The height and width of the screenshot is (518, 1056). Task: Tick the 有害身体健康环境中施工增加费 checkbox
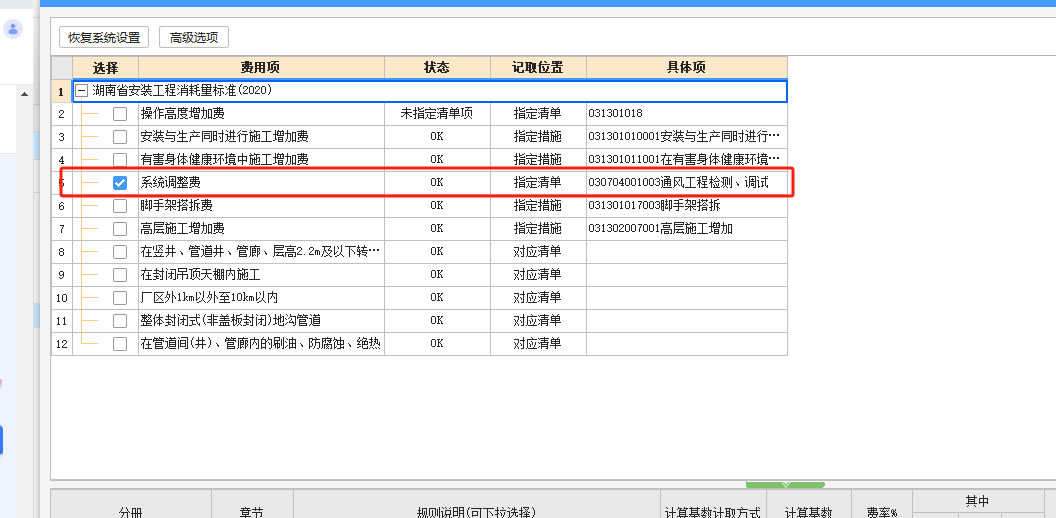120,160
